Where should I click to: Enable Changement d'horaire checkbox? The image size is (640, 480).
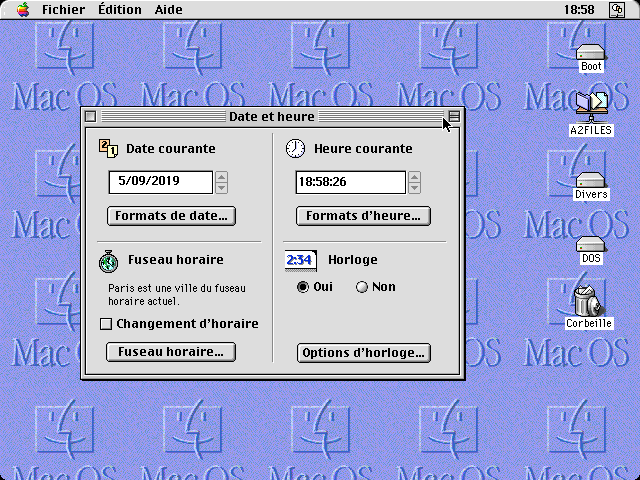click(106, 324)
